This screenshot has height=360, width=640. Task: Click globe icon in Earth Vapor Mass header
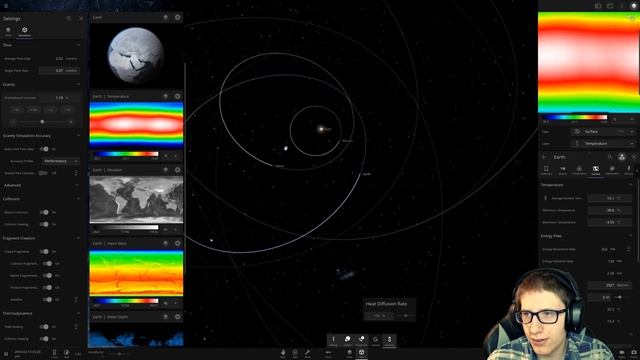(166, 243)
